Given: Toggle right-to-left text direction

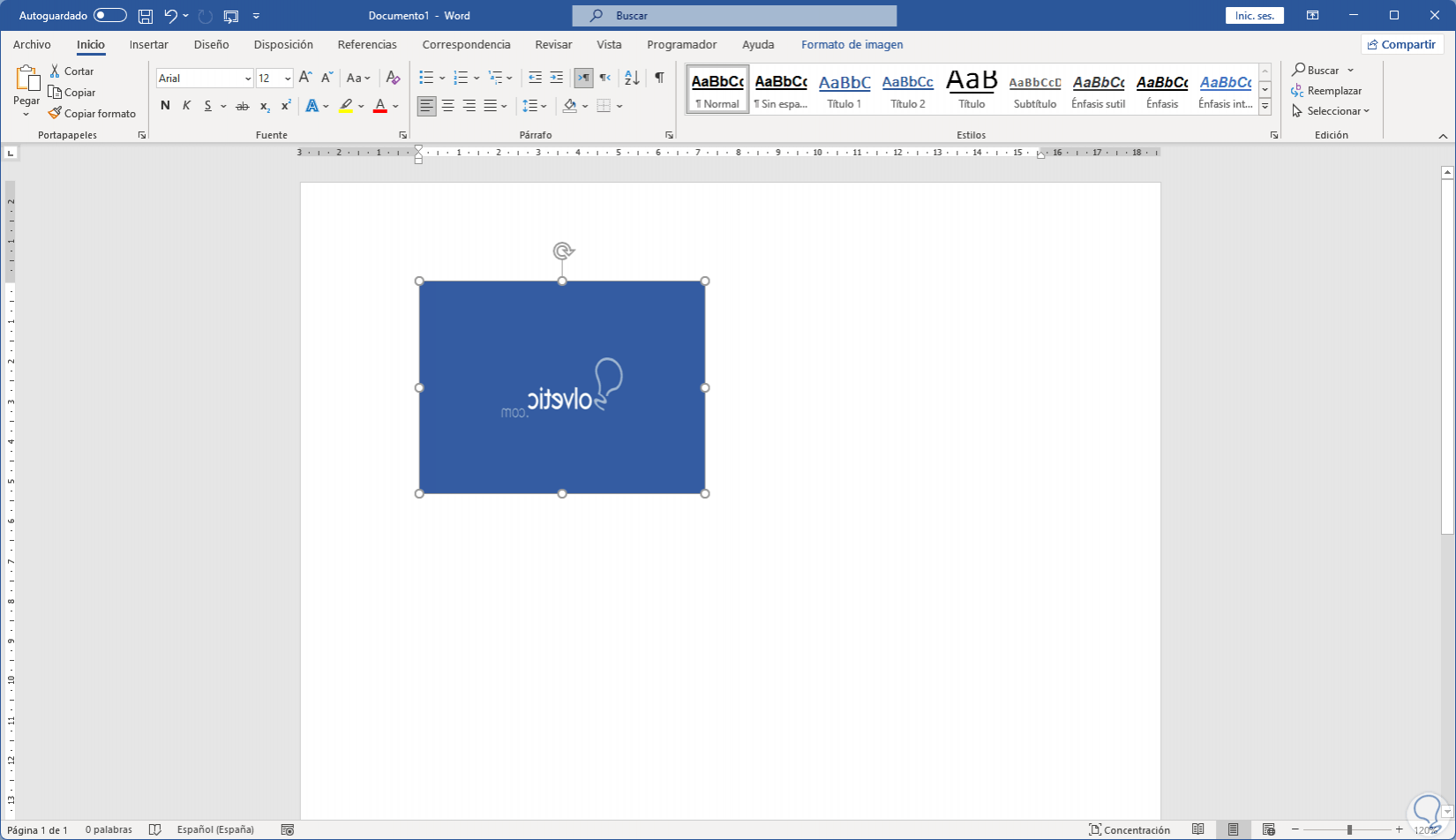Looking at the screenshot, I should coord(604,78).
